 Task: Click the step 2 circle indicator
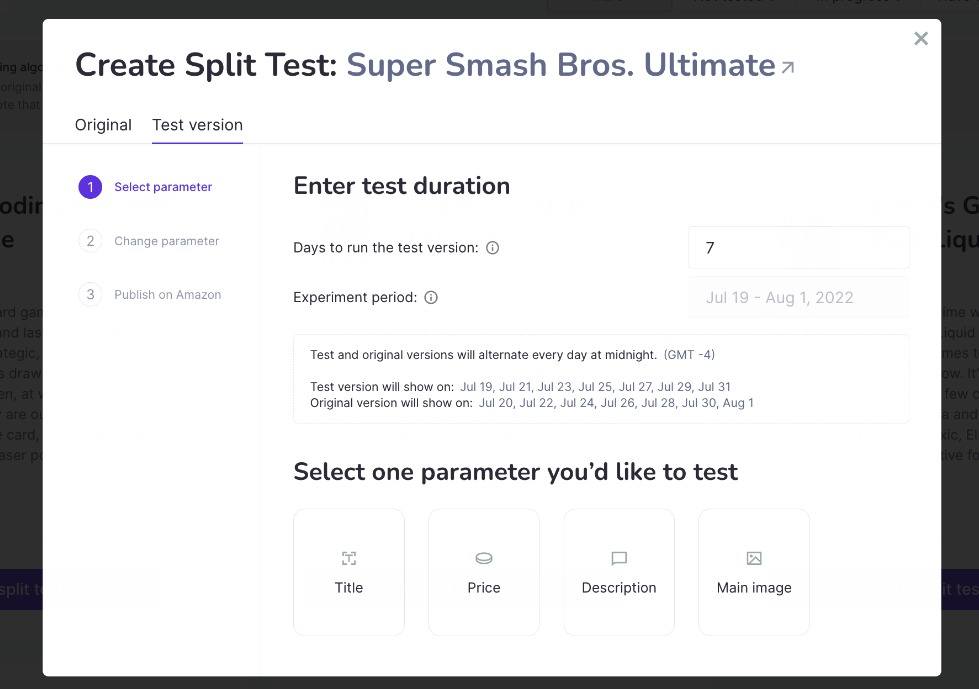point(90,241)
